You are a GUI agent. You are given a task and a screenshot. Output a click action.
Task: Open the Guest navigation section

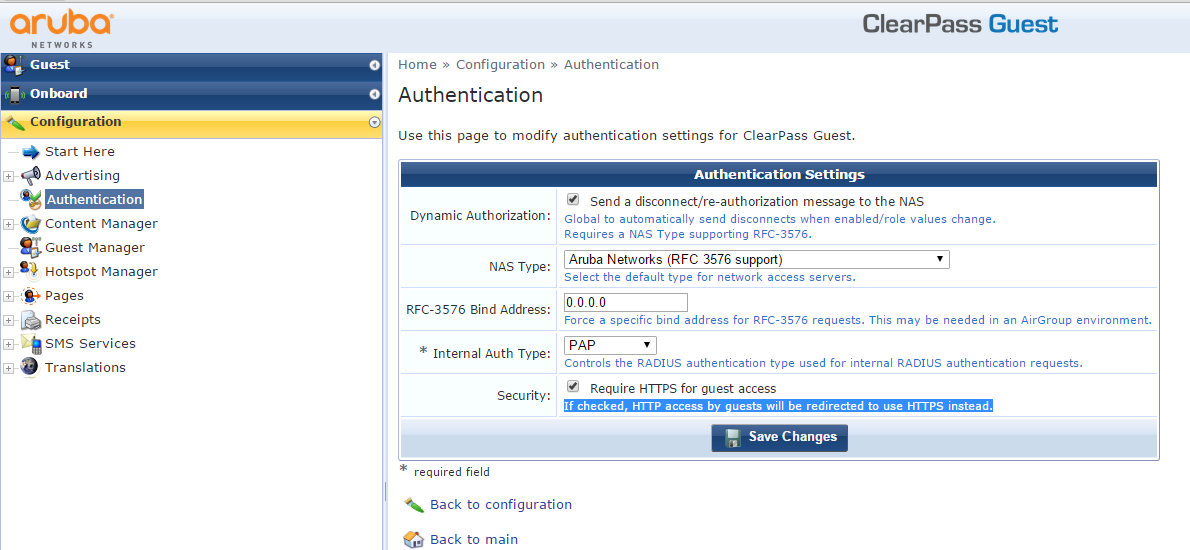[x=191, y=65]
